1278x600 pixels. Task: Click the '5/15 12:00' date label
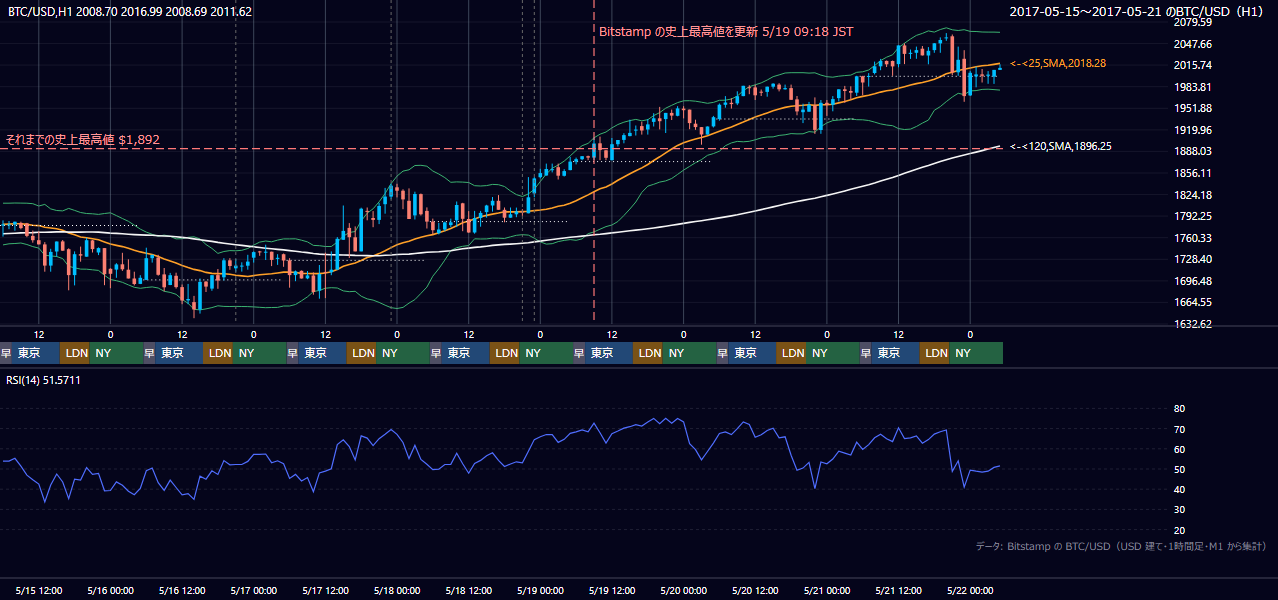click(39, 591)
